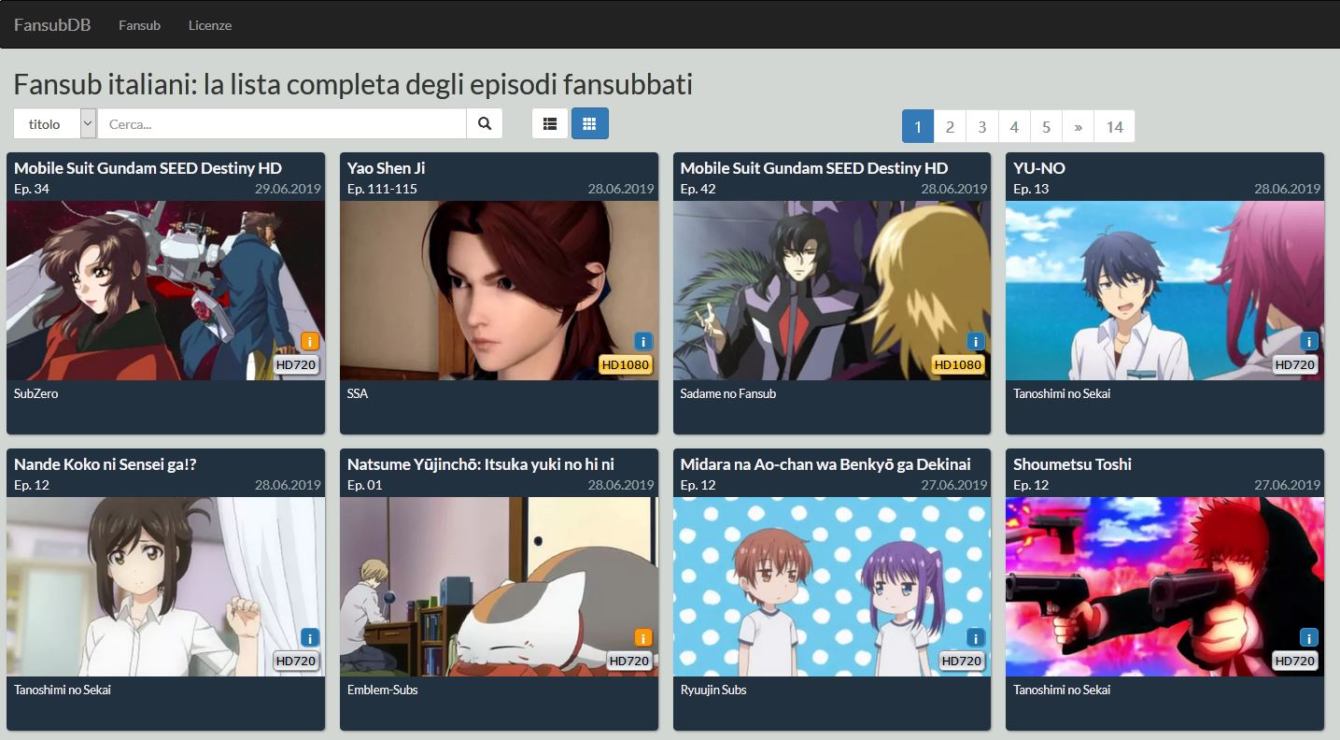Click Tanoshimi no Sekai under Nande Koko ni Sensei ga
The image size is (1340, 740).
pyautogui.click(x=63, y=690)
